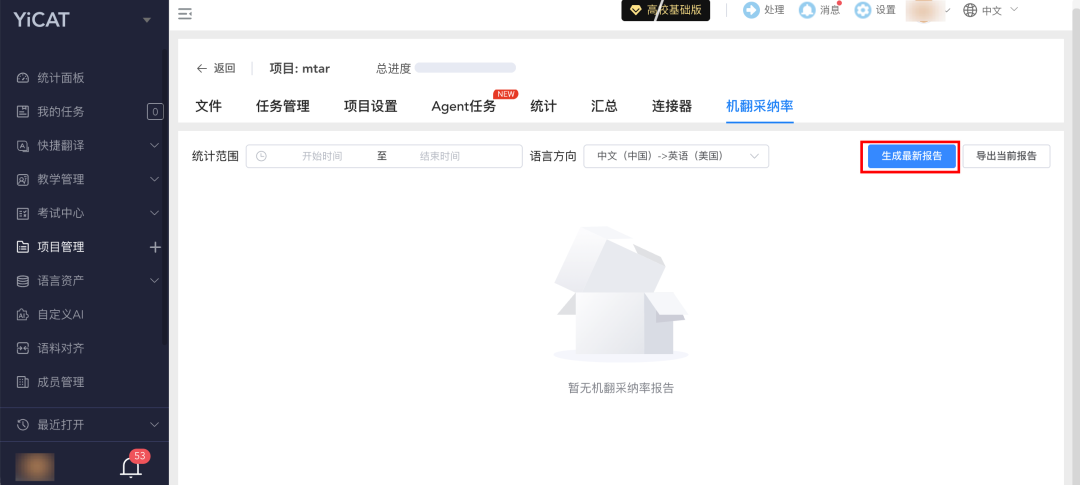Expand the 教学管理 submenu chevron
Viewport: 1080px width, 485px height.
tap(155, 179)
